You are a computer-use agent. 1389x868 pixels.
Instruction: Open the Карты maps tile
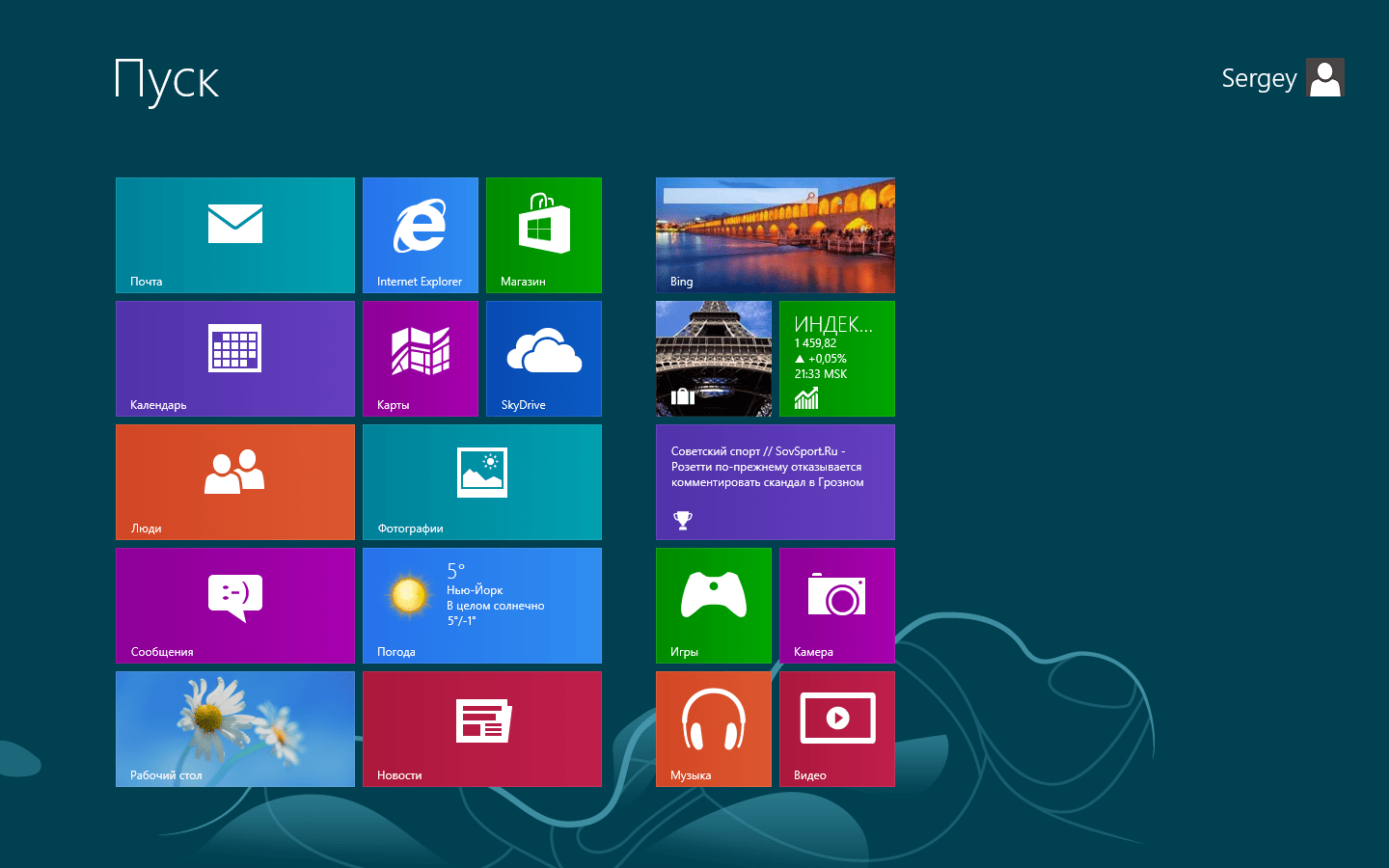(x=421, y=359)
